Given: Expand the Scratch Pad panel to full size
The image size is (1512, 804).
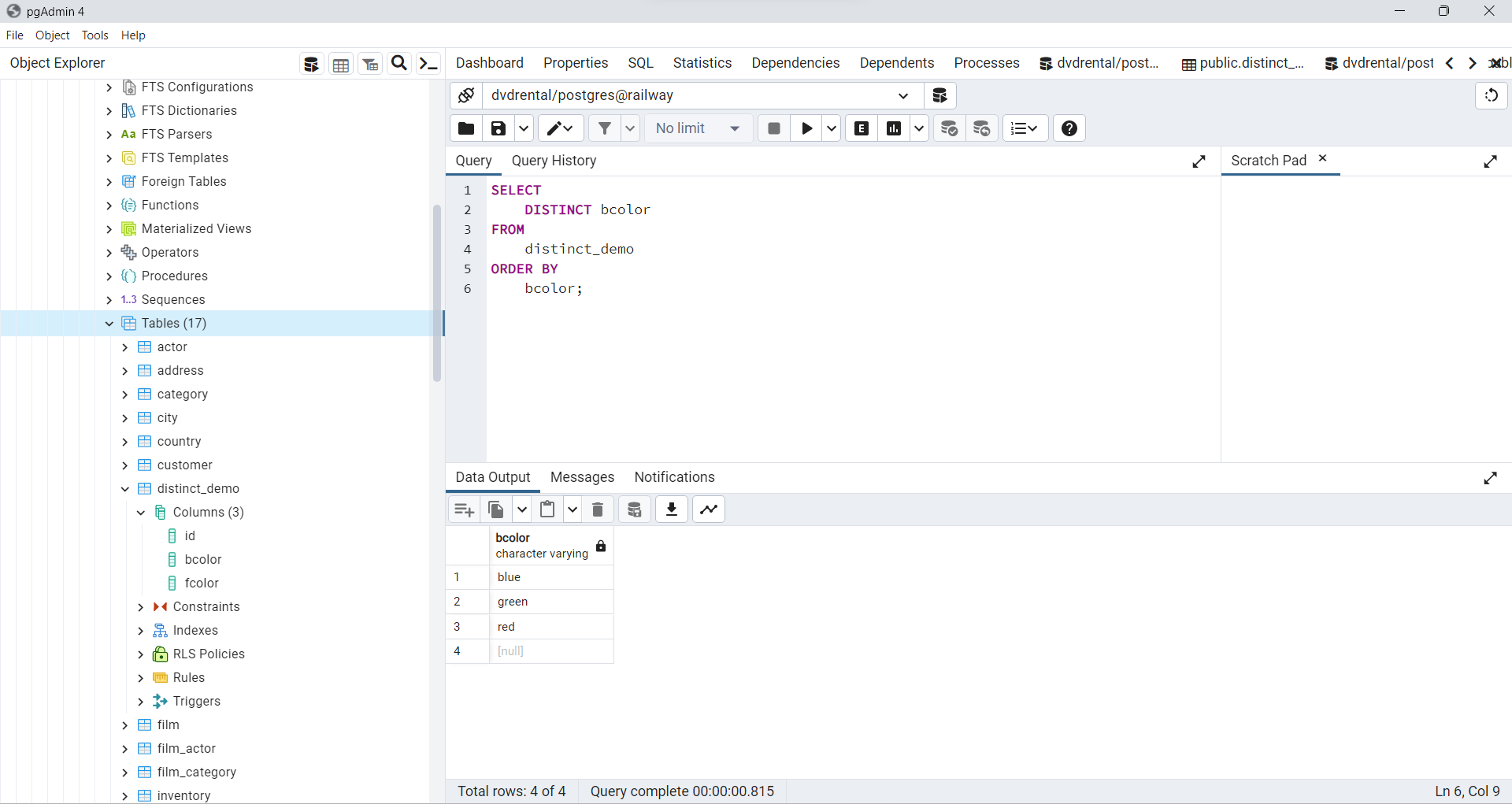Looking at the screenshot, I should click(1491, 161).
